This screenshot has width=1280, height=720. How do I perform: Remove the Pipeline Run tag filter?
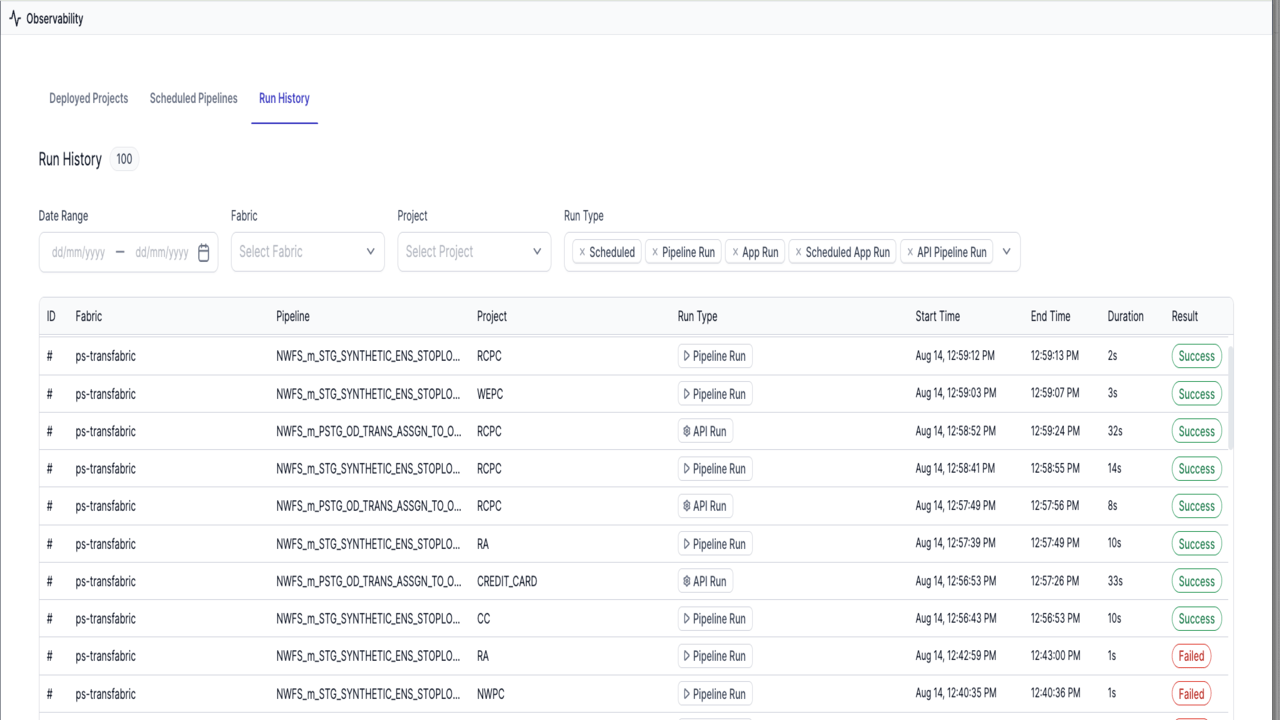point(655,253)
